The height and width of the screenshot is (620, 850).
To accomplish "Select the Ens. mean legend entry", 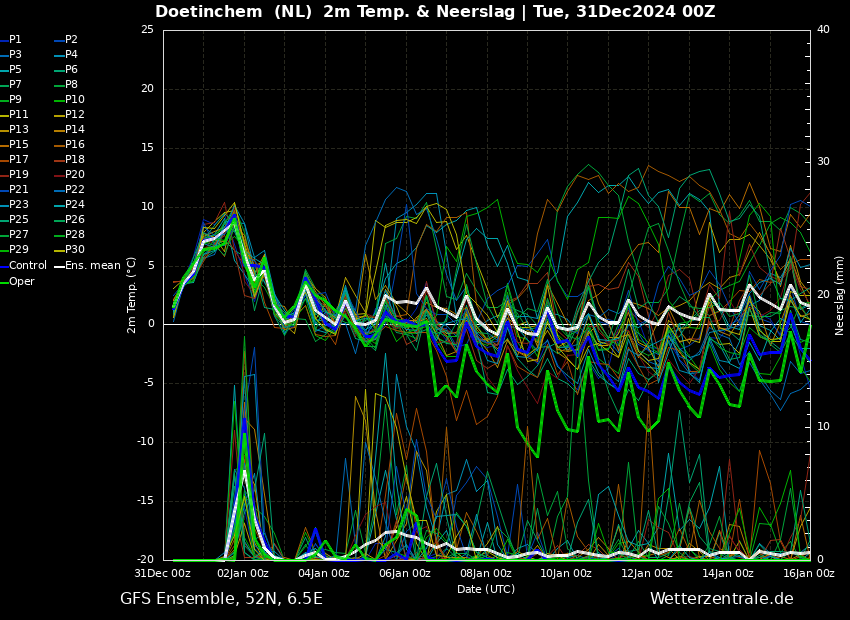I will (92, 265).
